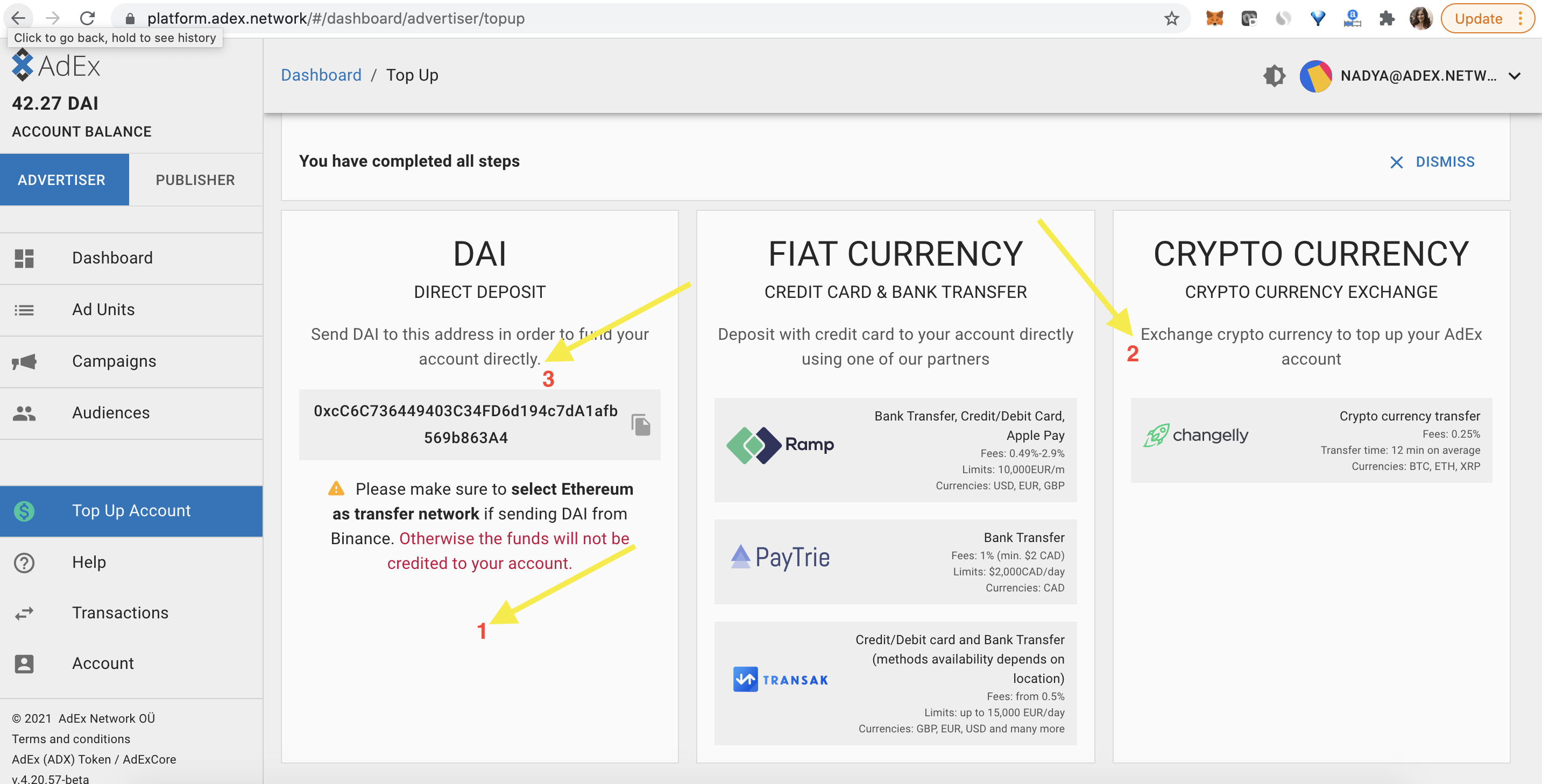This screenshot has height=784, width=1542.
Task: Open Ad Units list
Action: coord(103,309)
